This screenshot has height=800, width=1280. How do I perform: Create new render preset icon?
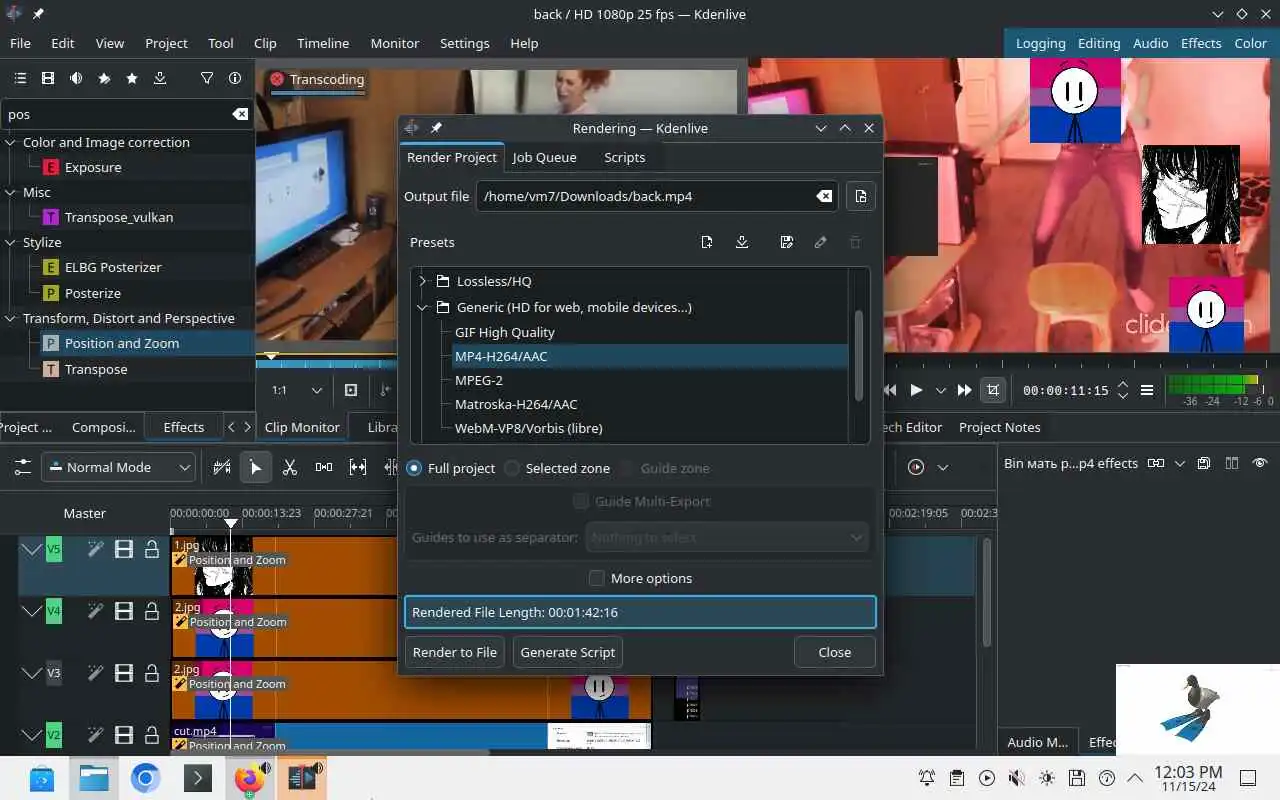coord(707,242)
